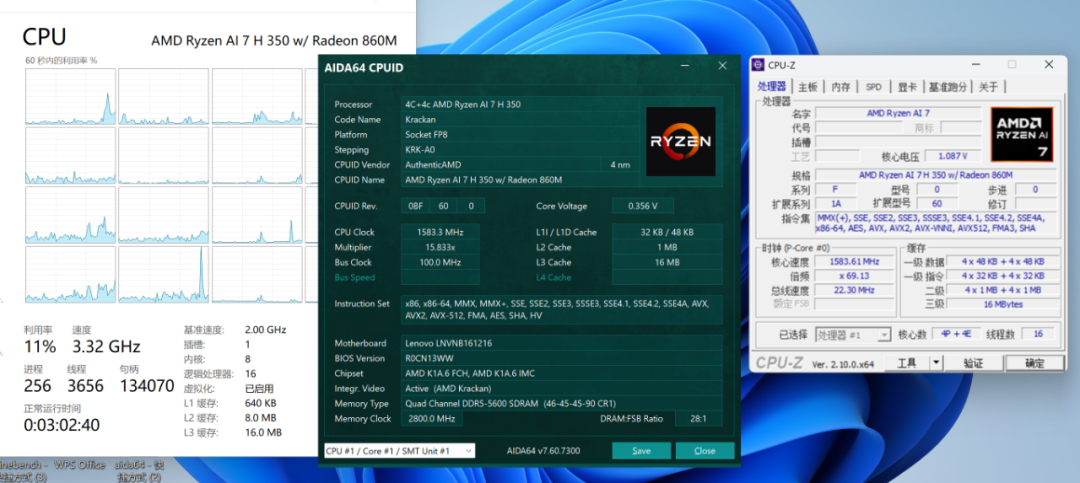Click the BIOS Version value R0CN13WW
The height and width of the screenshot is (483, 1080).
pyautogui.click(x=562, y=358)
